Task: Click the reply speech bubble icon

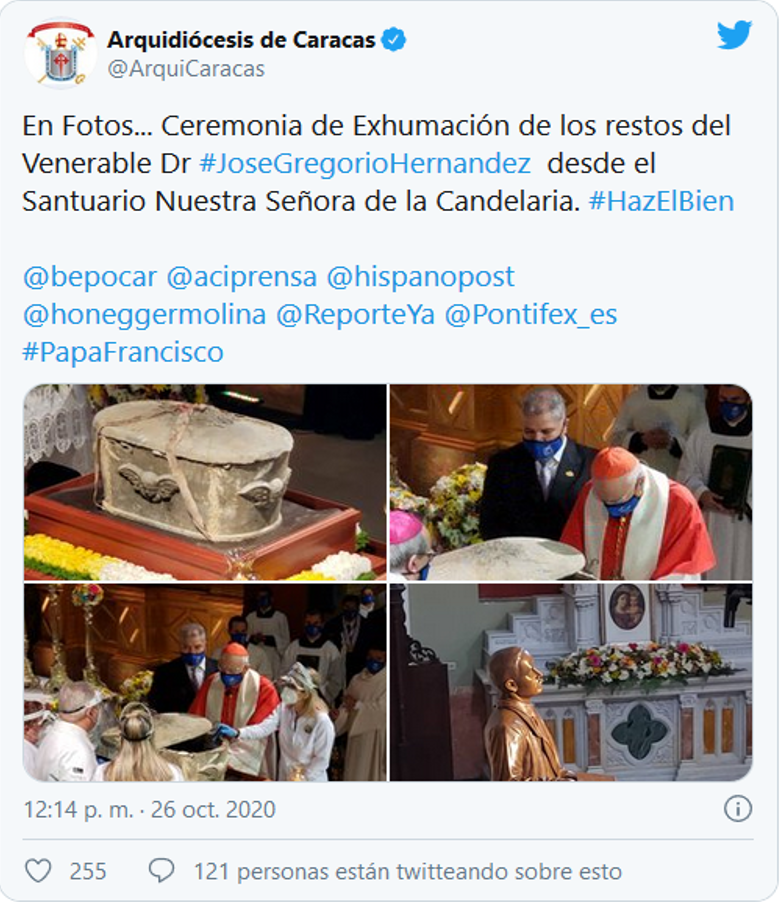Action: (161, 871)
